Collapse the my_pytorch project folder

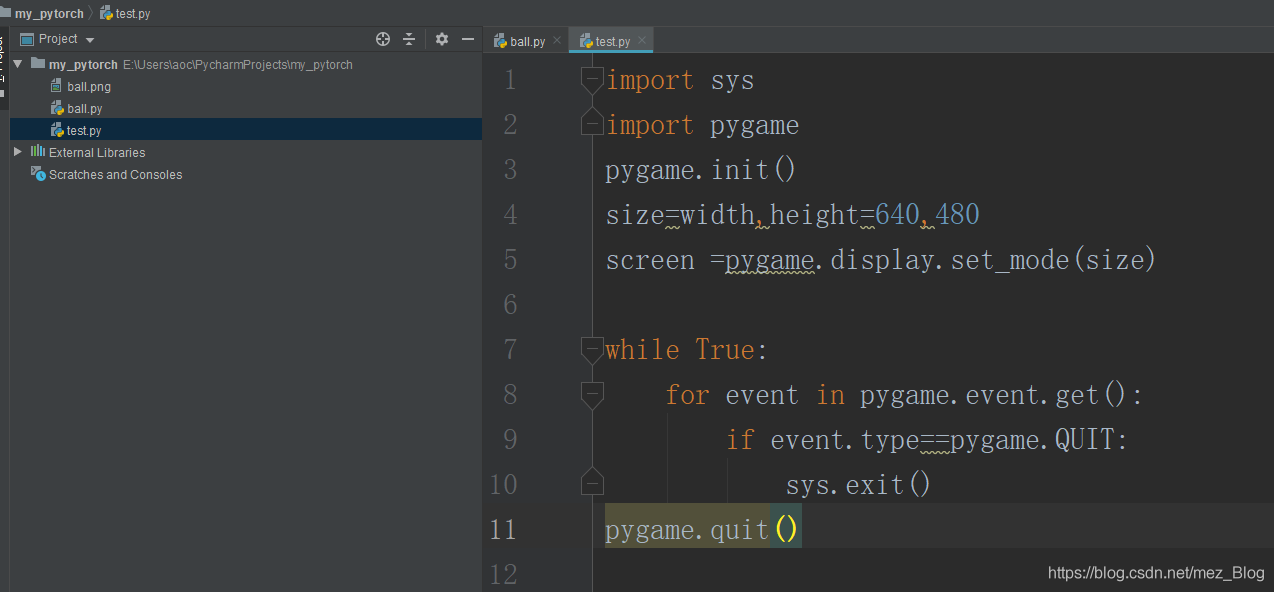pos(17,64)
